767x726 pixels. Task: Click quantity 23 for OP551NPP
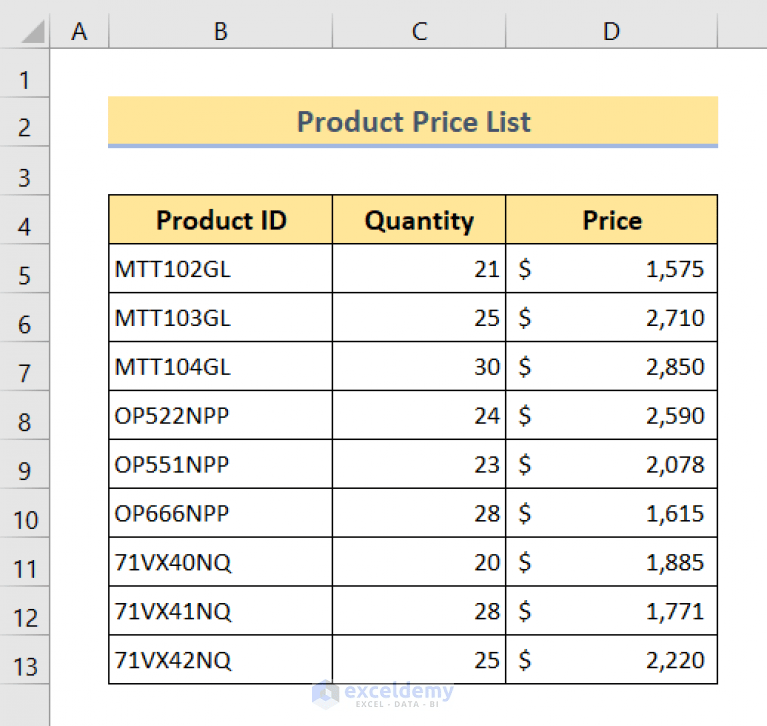[419, 464]
